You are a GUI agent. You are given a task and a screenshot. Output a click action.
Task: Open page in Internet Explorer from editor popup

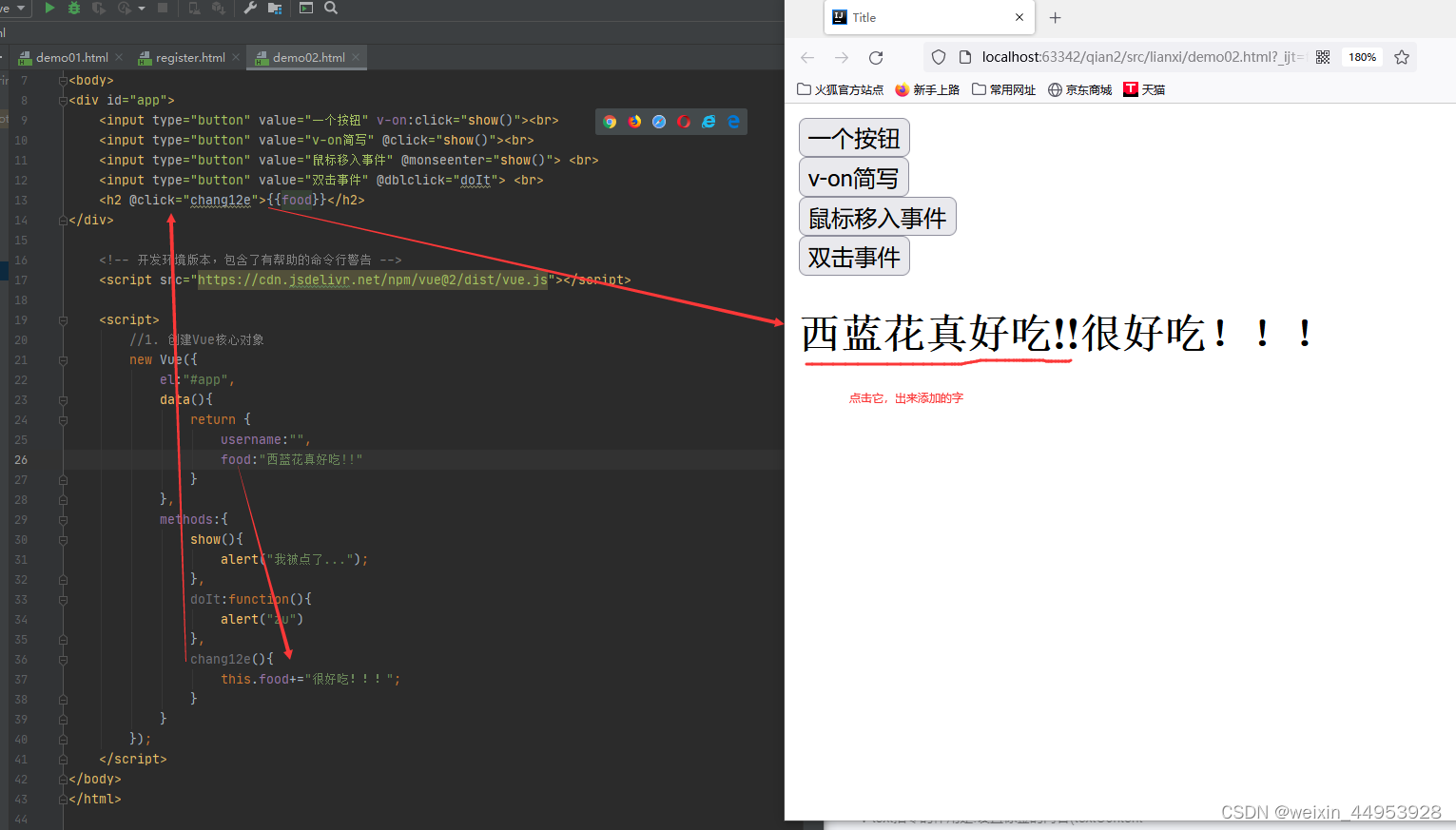pyautogui.click(x=709, y=122)
